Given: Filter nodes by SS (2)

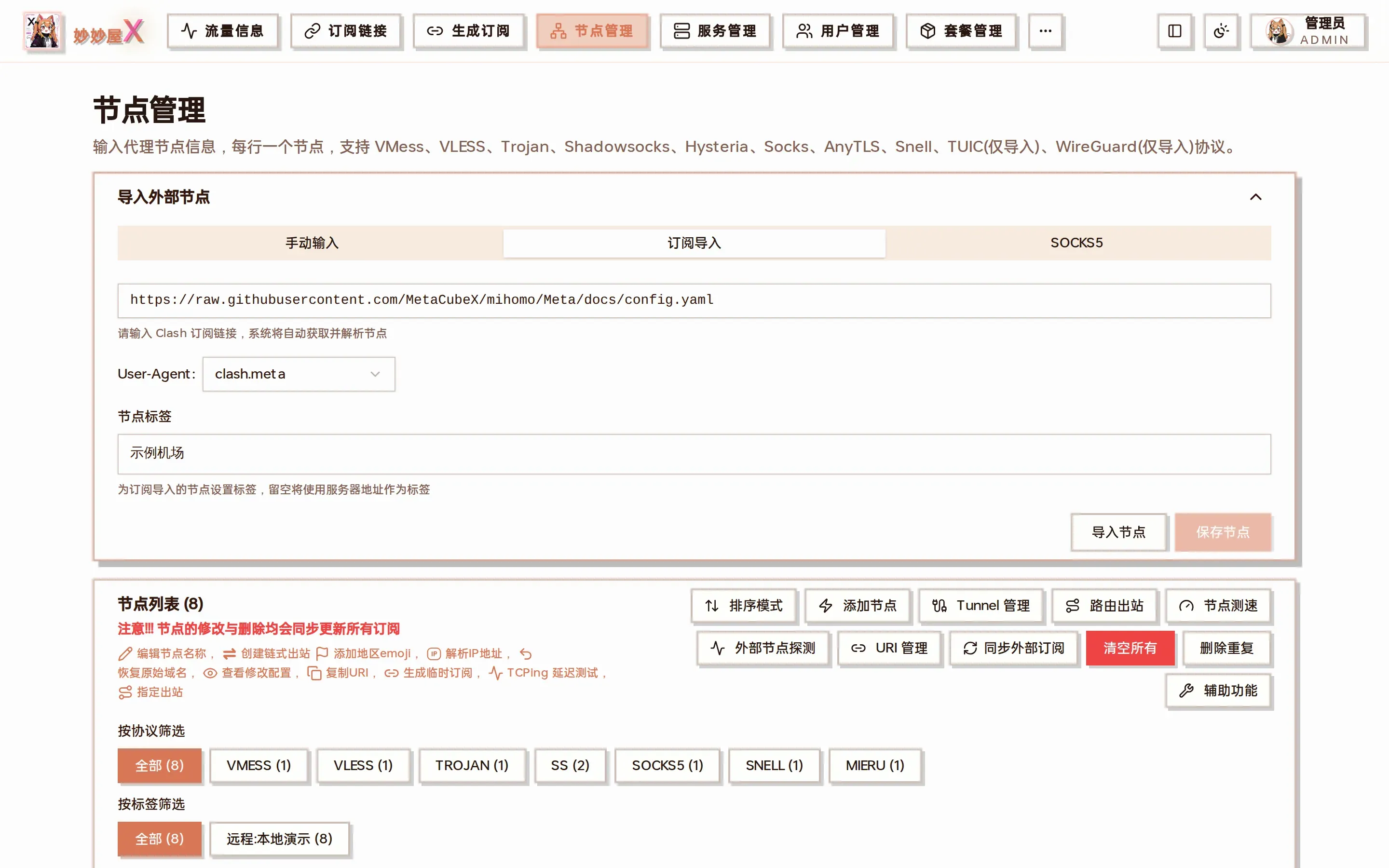Looking at the screenshot, I should click(570, 765).
